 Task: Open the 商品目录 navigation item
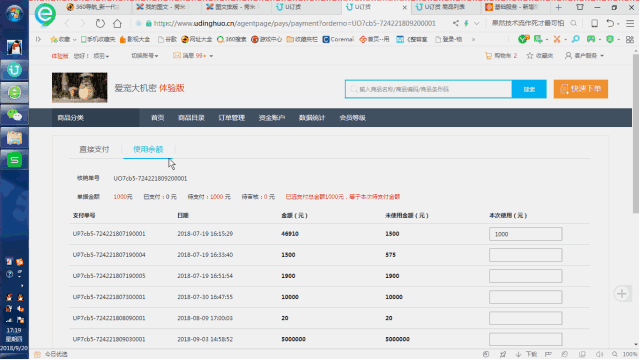tap(191, 118)
